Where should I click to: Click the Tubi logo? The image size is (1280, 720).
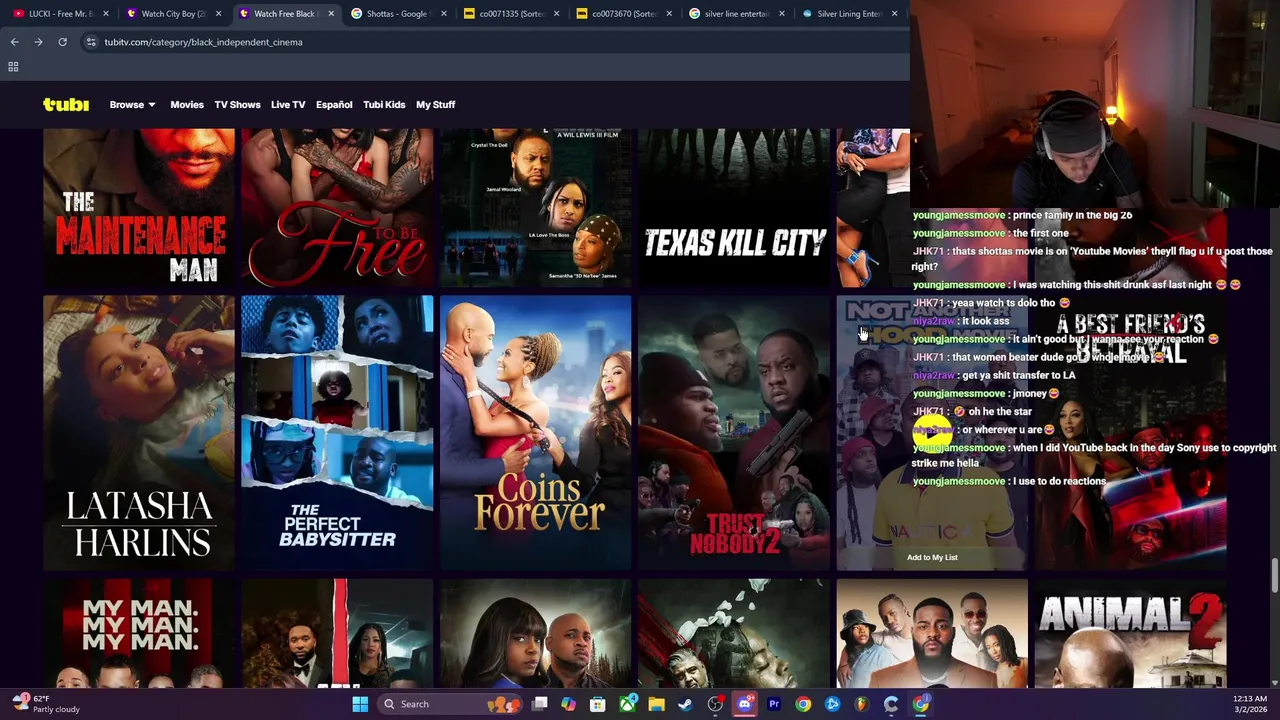coord(66,104)
